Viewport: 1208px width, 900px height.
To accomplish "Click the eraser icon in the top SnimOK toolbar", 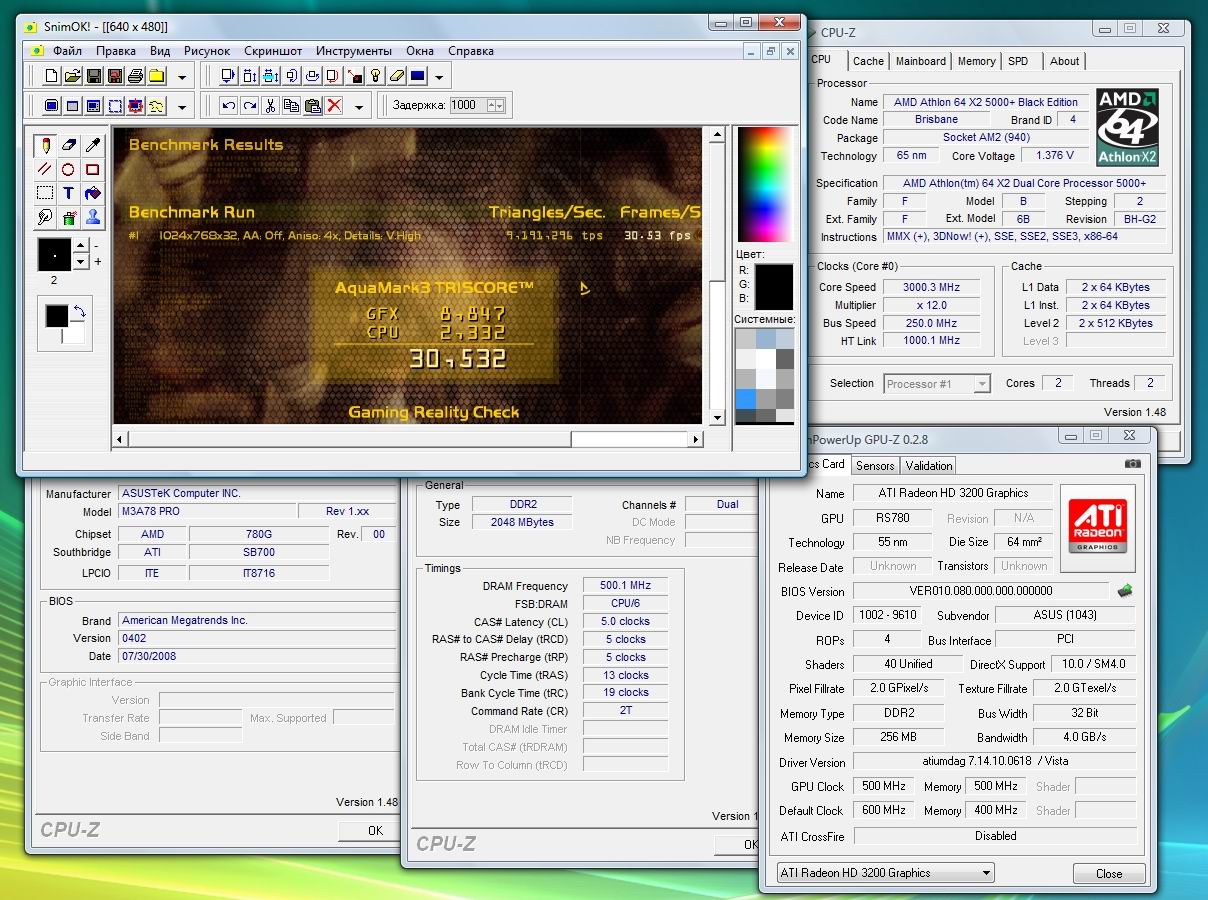I will coord(397,76).
